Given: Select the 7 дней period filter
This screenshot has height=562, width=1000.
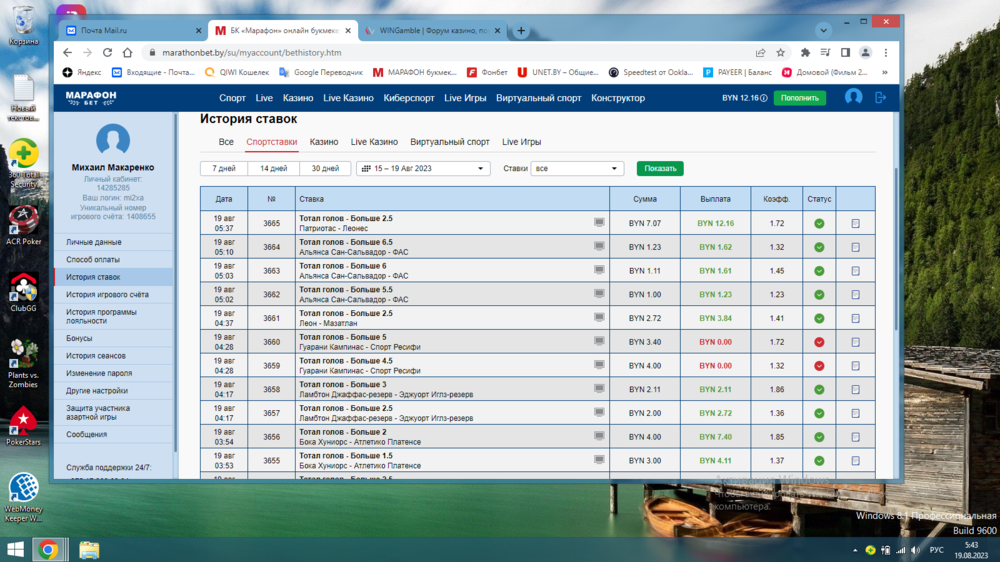Looking at the screenshot, I should click(x=224, y=169).
